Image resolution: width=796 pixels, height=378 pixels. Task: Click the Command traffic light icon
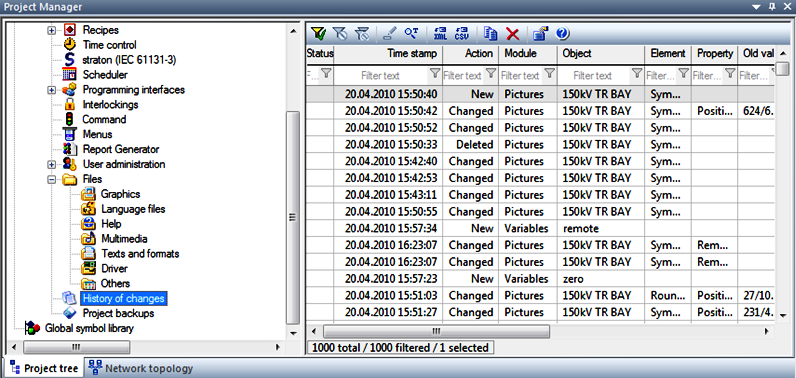[70, 119]
